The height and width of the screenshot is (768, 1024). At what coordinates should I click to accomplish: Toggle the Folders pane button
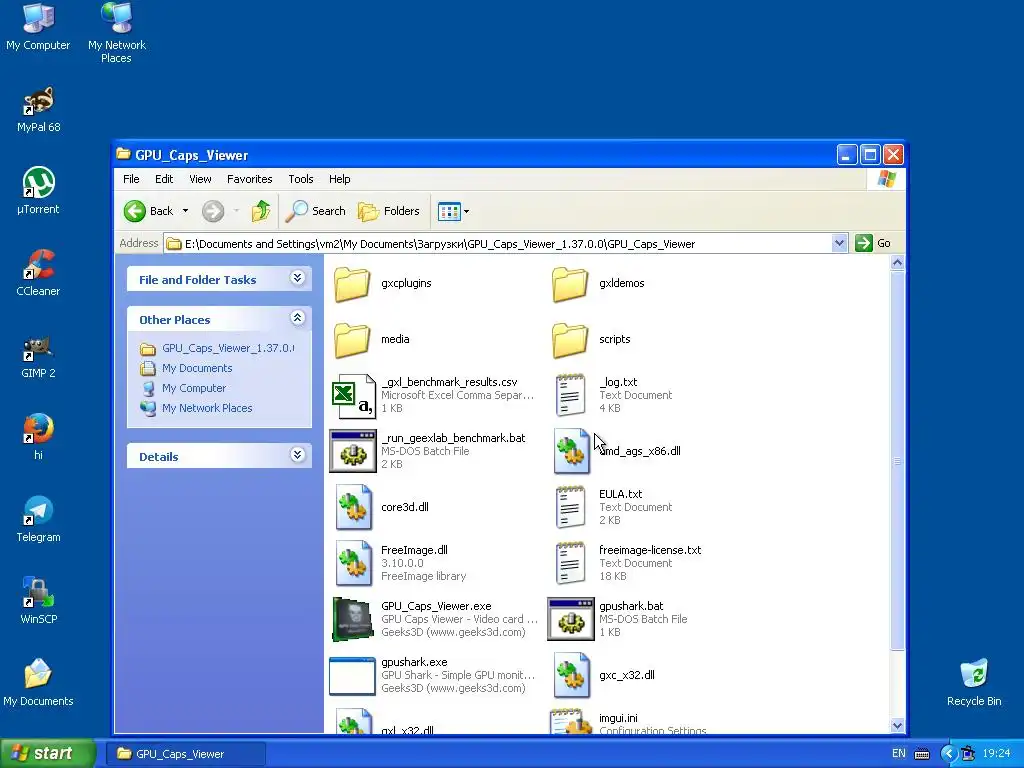[x=389, y=211]
